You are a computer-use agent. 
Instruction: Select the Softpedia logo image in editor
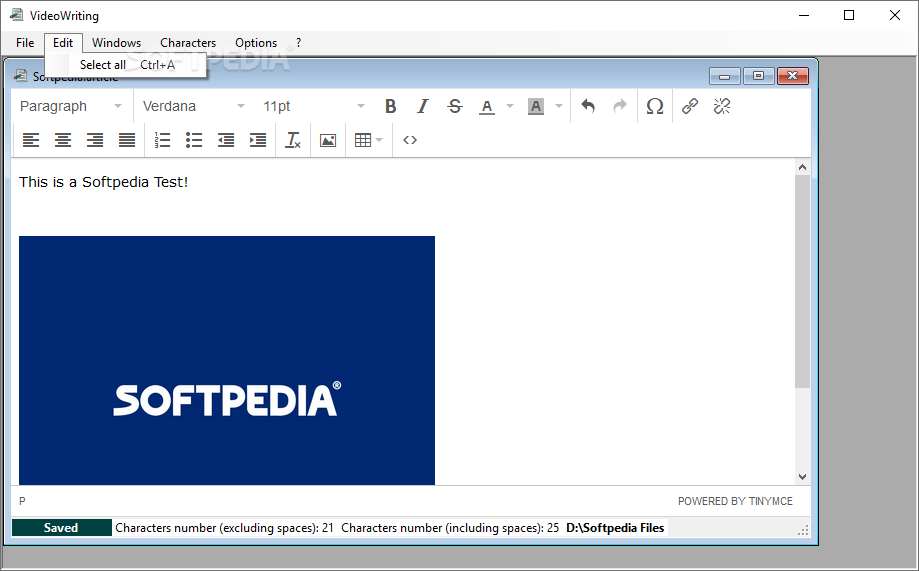[x=227, y=361]
